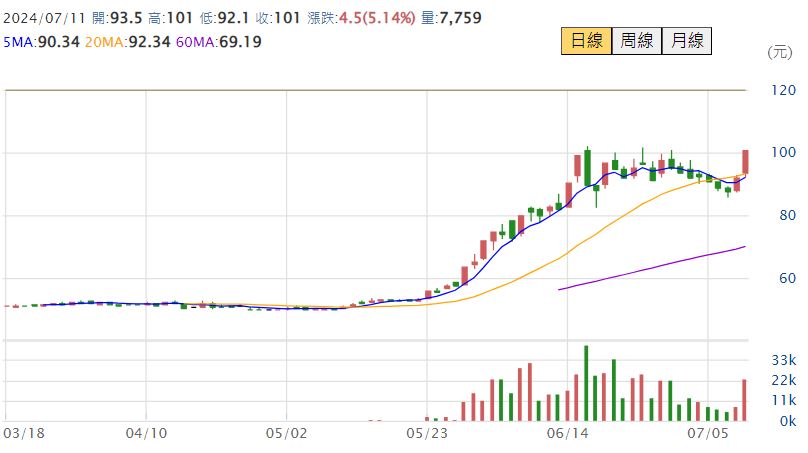Click the 60MA value 69.19
The image size is (808, 453).
[x=240, y=42]
